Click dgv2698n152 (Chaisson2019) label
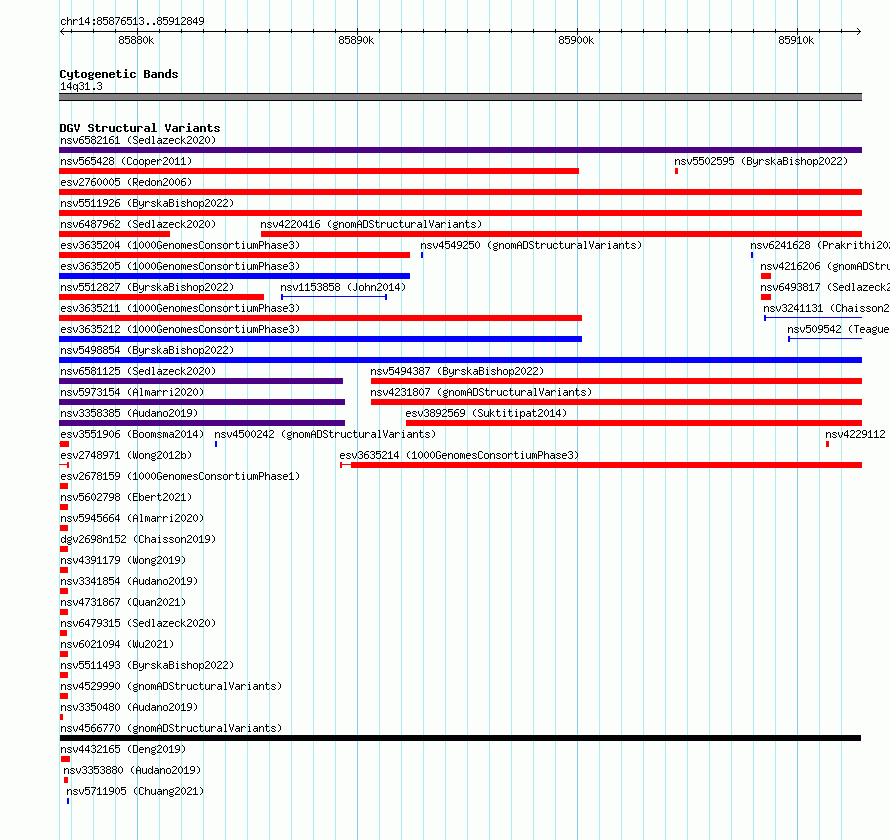 click(x=138, y=539)
